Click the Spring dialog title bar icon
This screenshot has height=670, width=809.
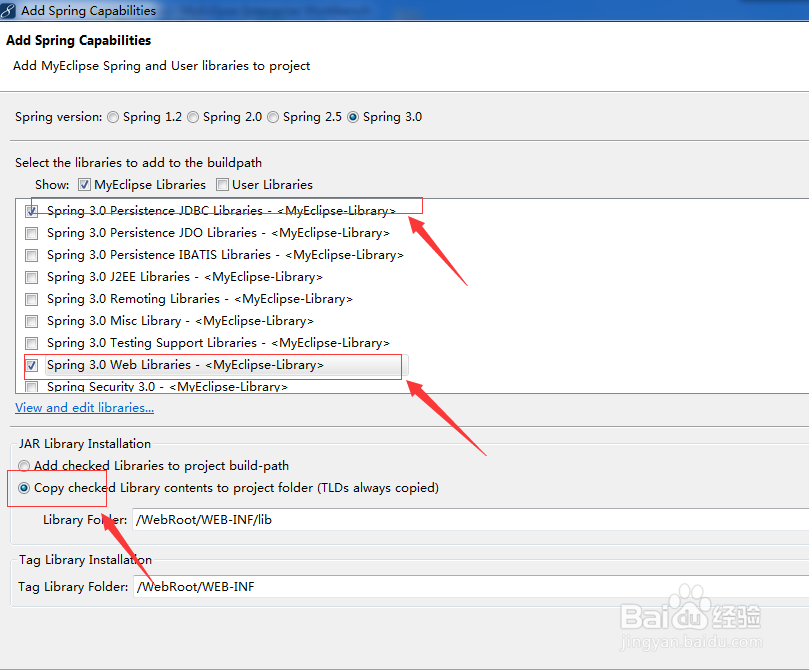(8, 10)
